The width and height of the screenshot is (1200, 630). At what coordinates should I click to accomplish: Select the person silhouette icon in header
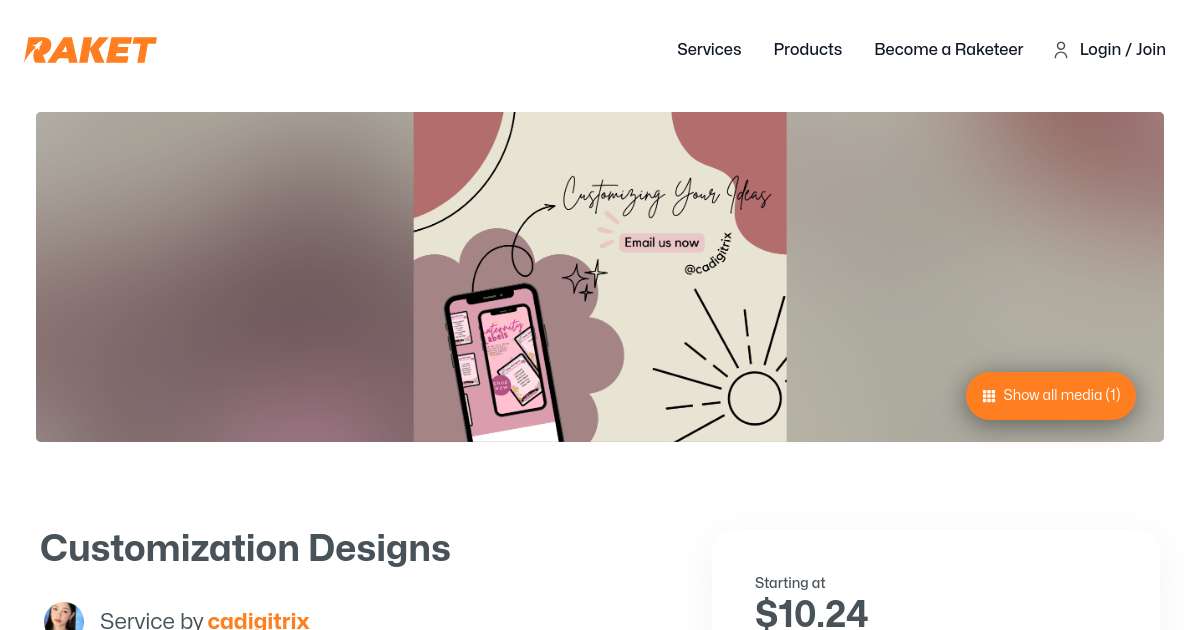[1061, 50]
